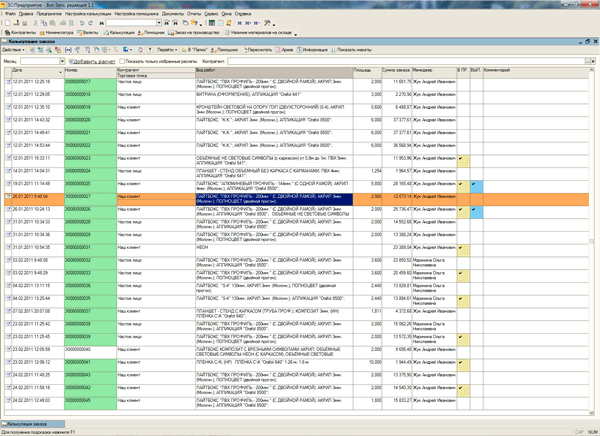Click the date interval [↔] icon in list toolbar
This screenshot has height=436, width=600.
click(x=68, y=50)
